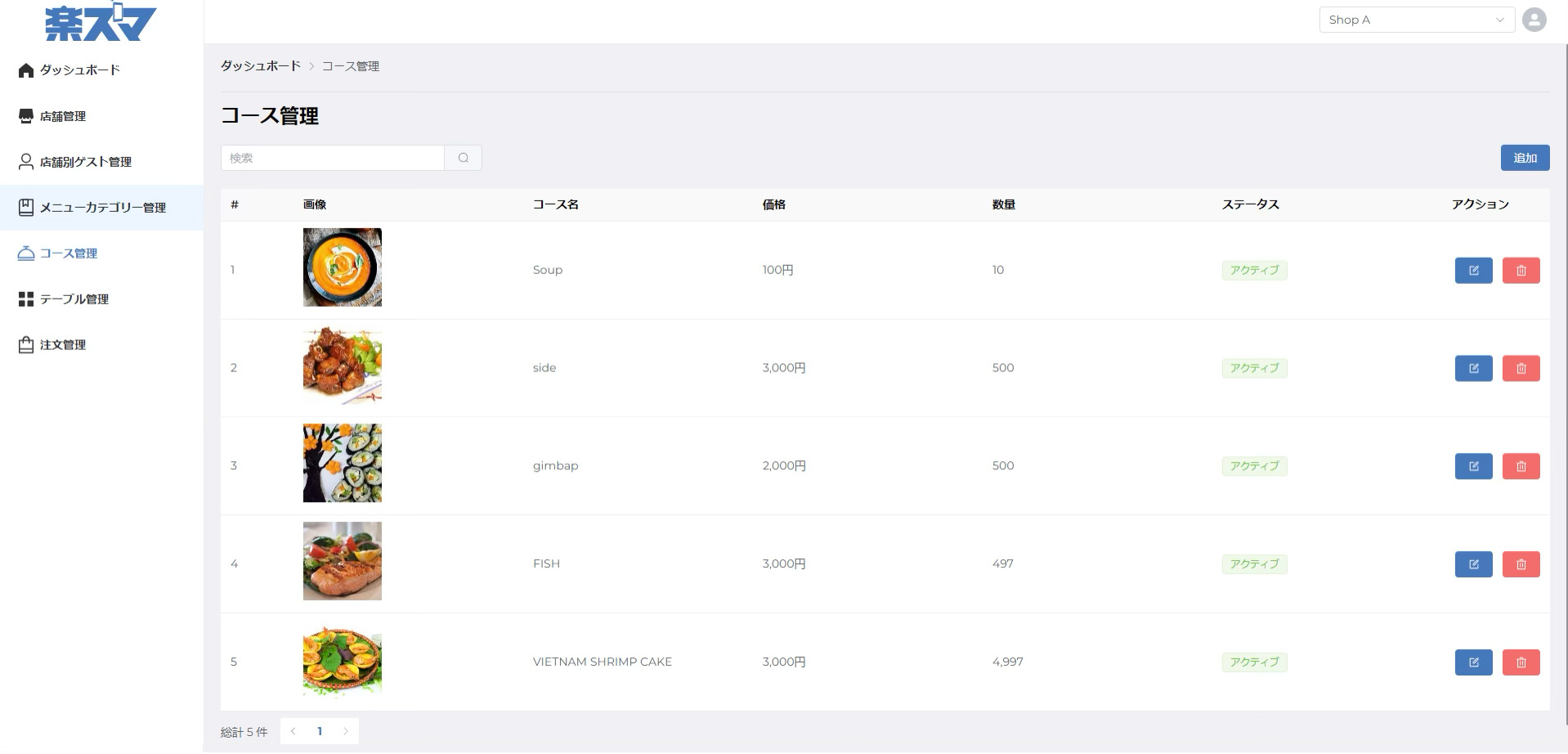
Task: Click the search magnifier icon button
Action: 463,158
